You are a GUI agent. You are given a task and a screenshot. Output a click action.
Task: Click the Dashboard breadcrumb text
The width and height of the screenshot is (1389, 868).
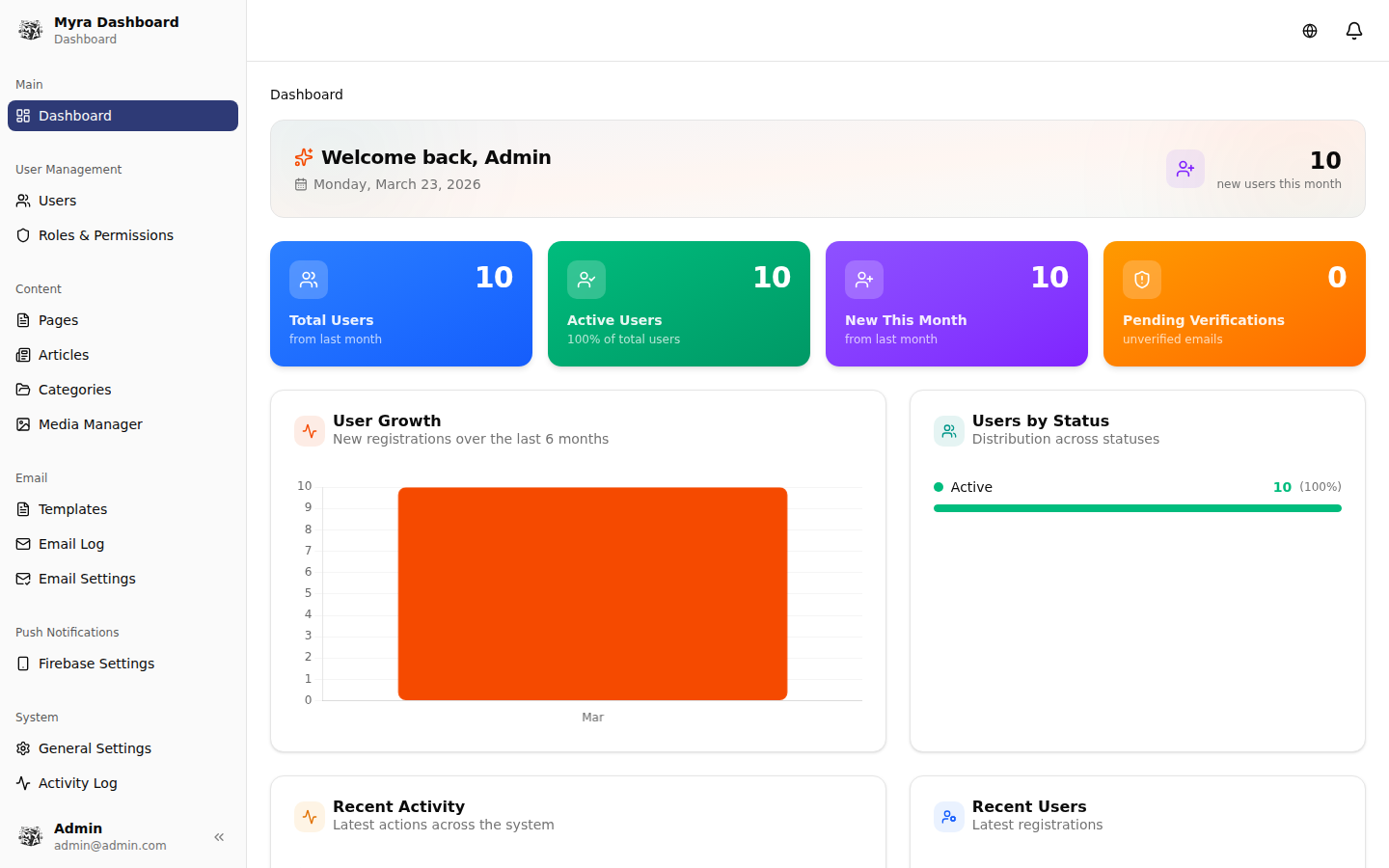[x=307, y=95]
